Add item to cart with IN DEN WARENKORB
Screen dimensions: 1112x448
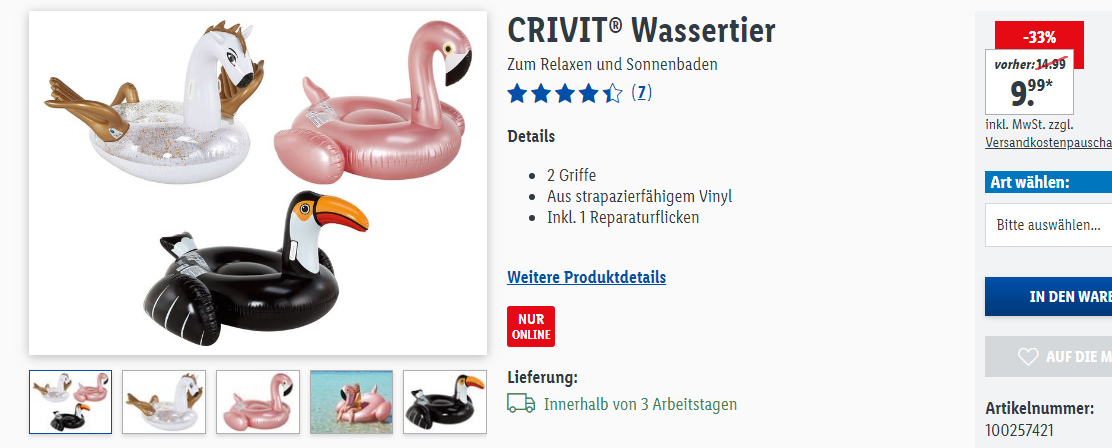1048,296
